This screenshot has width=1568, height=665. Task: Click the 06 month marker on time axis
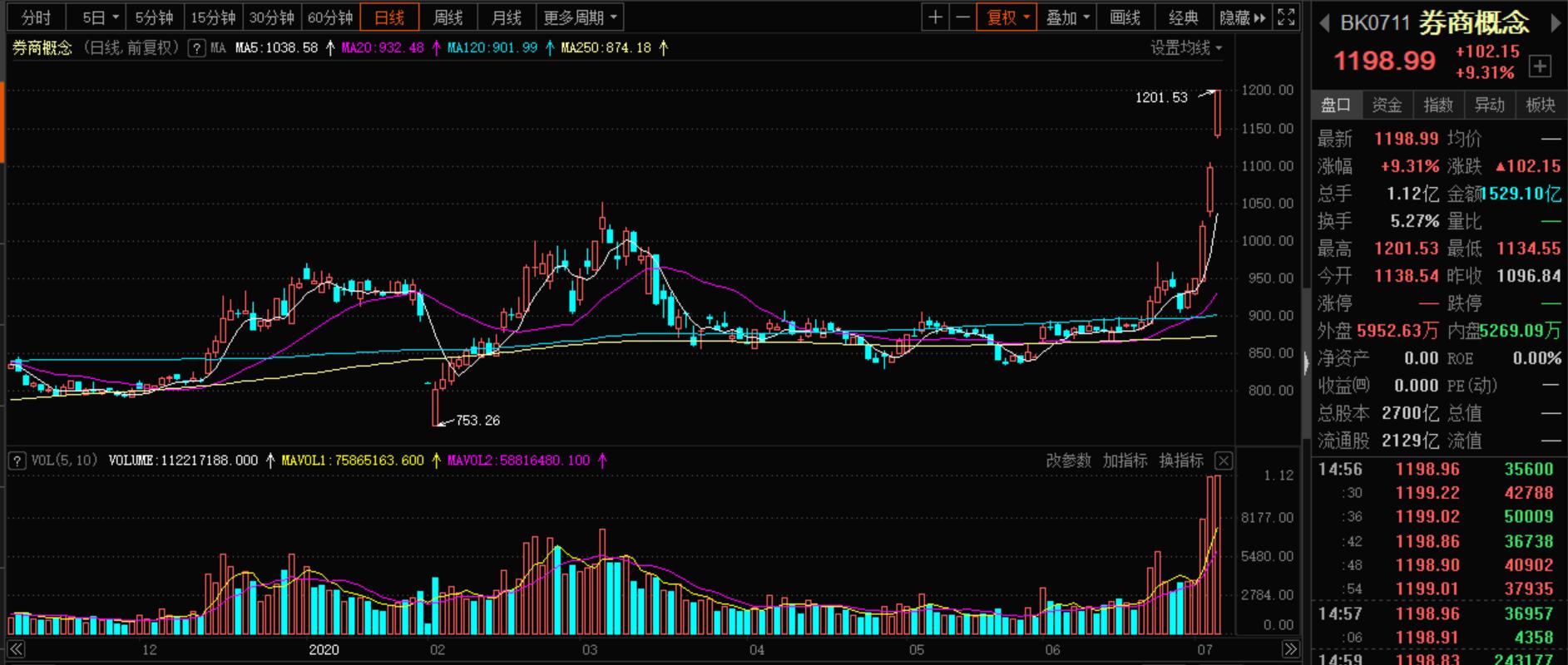tap(1052, 650)
